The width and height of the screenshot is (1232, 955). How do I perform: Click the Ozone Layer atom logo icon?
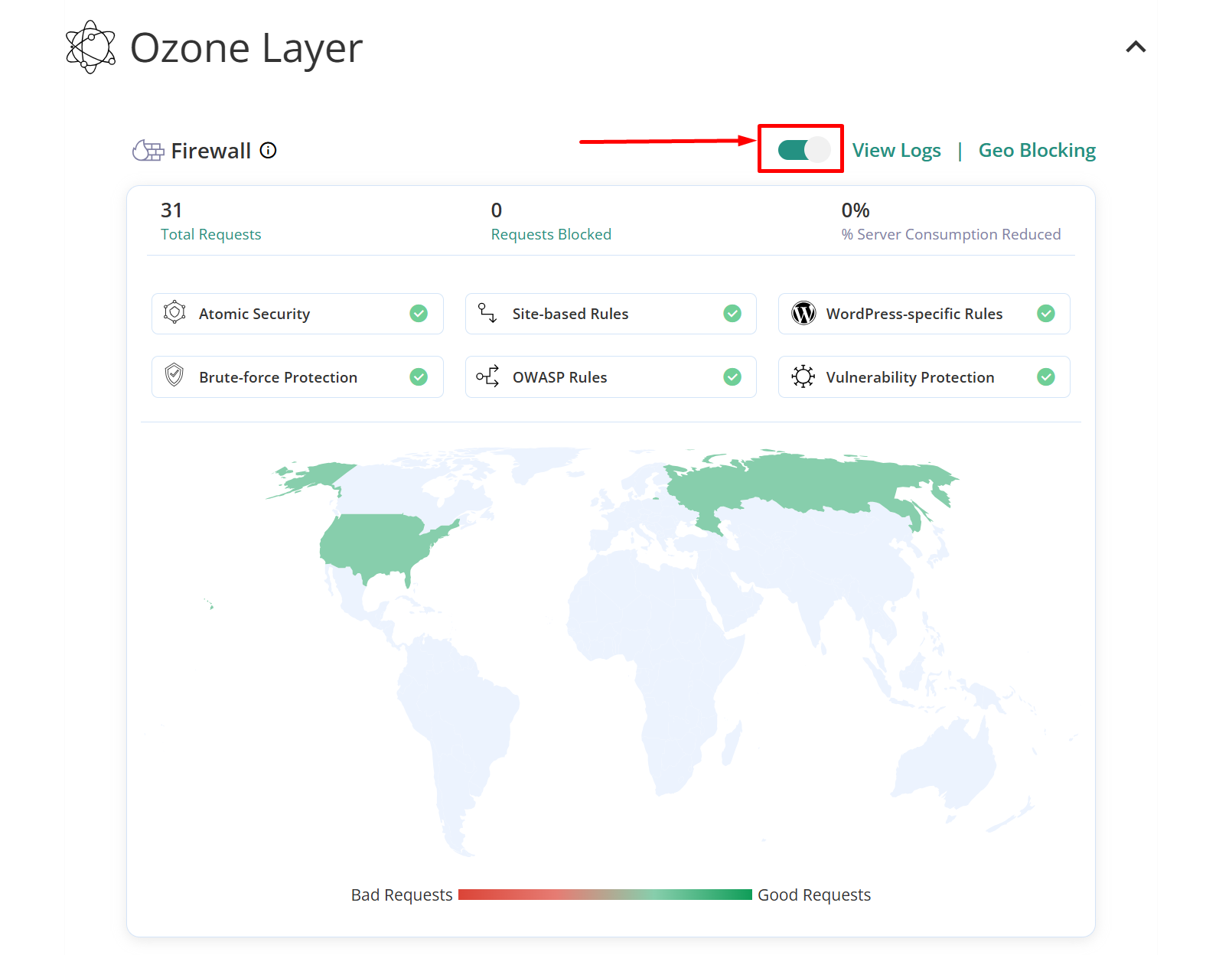(91, 47)
